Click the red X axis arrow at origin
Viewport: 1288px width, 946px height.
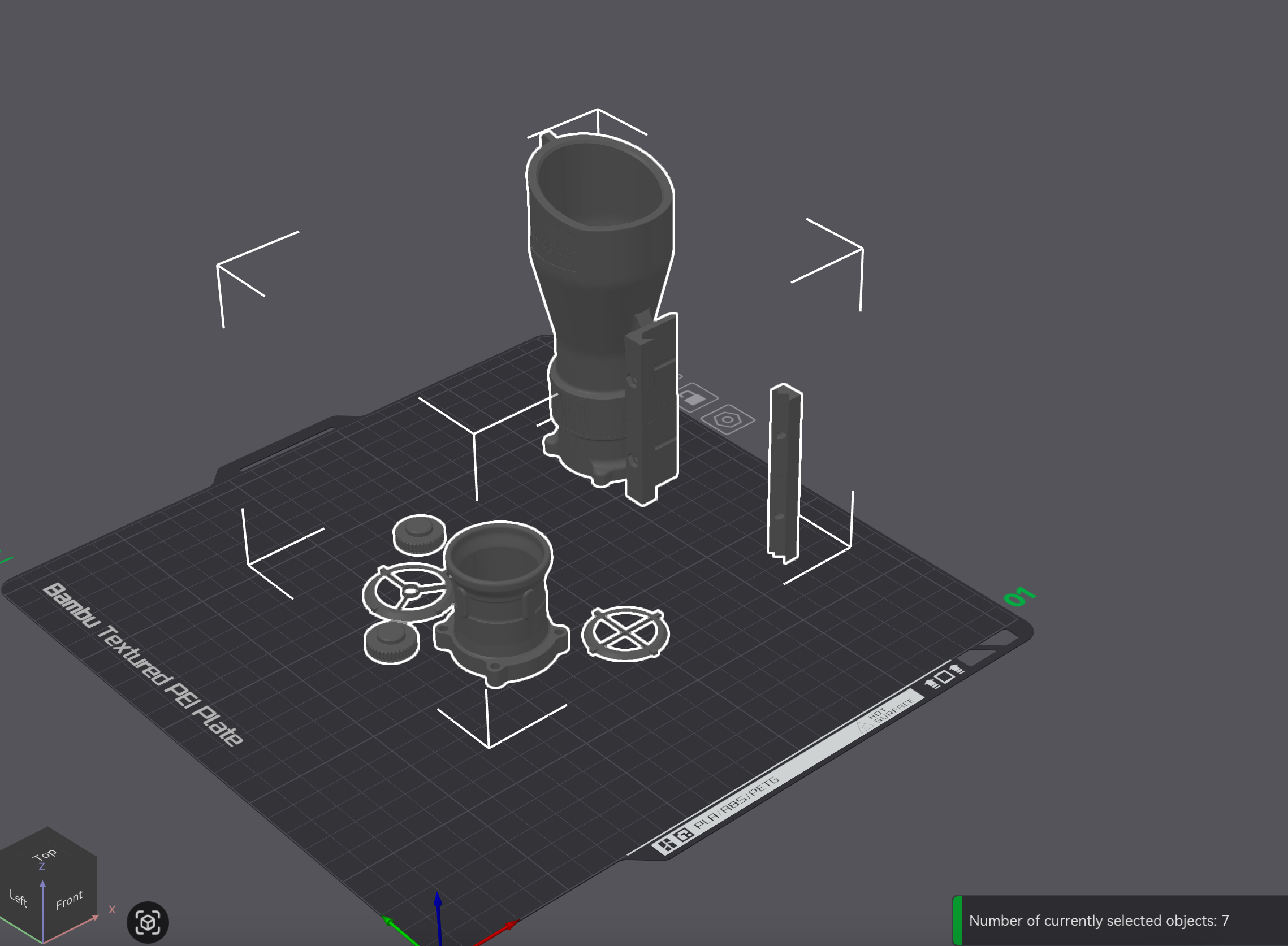[499, 932]
